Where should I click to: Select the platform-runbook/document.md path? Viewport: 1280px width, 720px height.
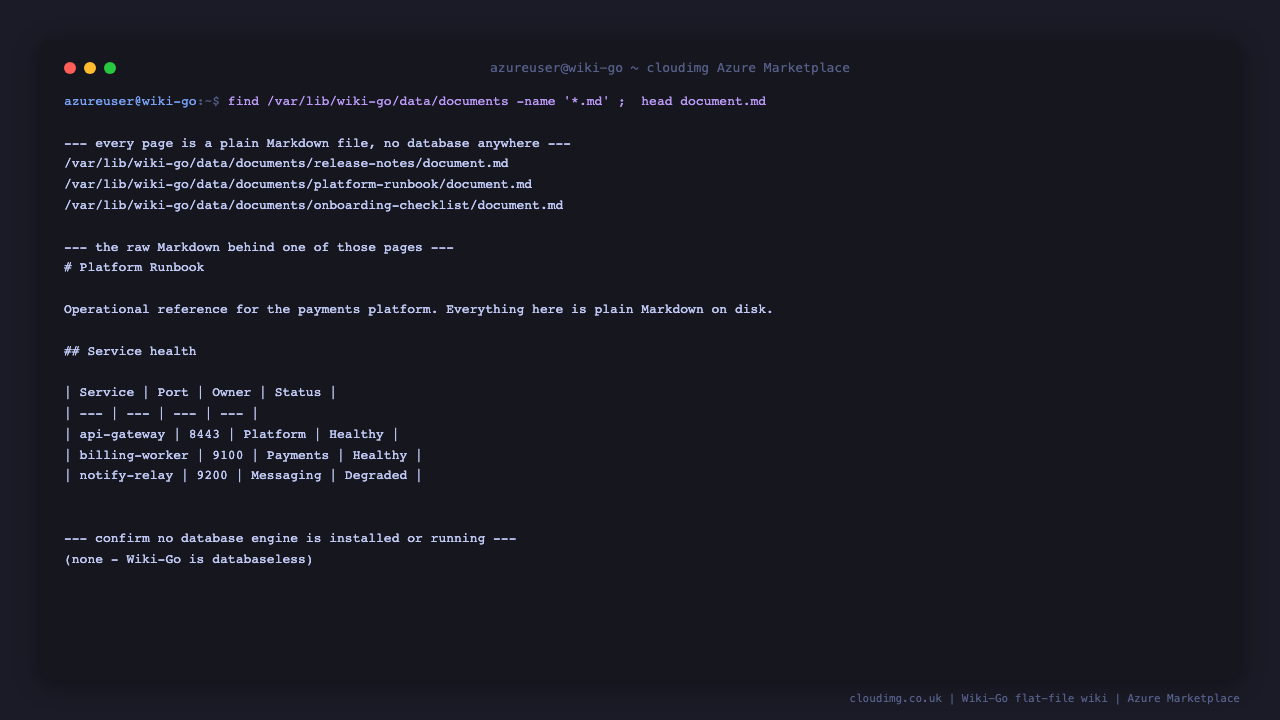pyautogui.click(x=298, y=185)
